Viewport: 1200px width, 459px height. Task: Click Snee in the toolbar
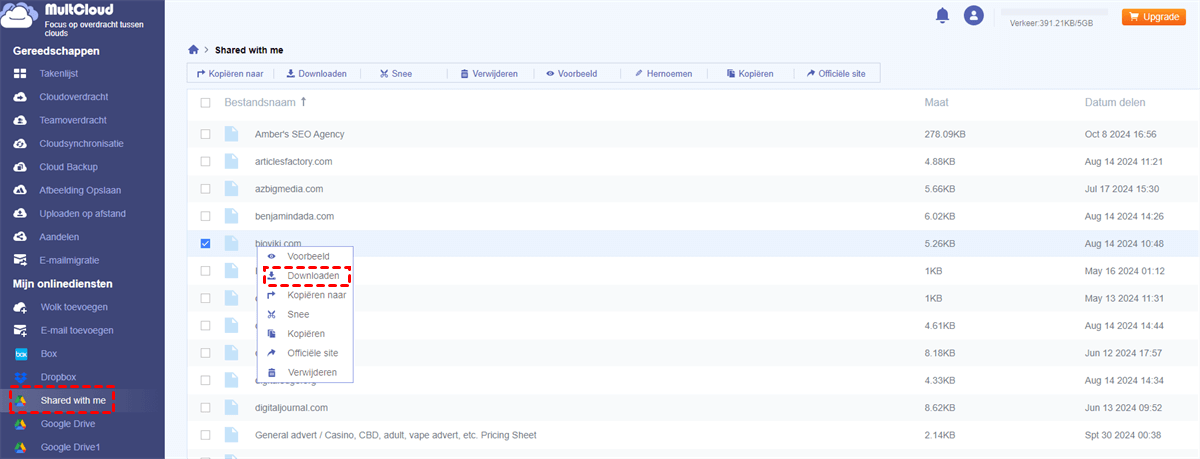pos(395,73)
